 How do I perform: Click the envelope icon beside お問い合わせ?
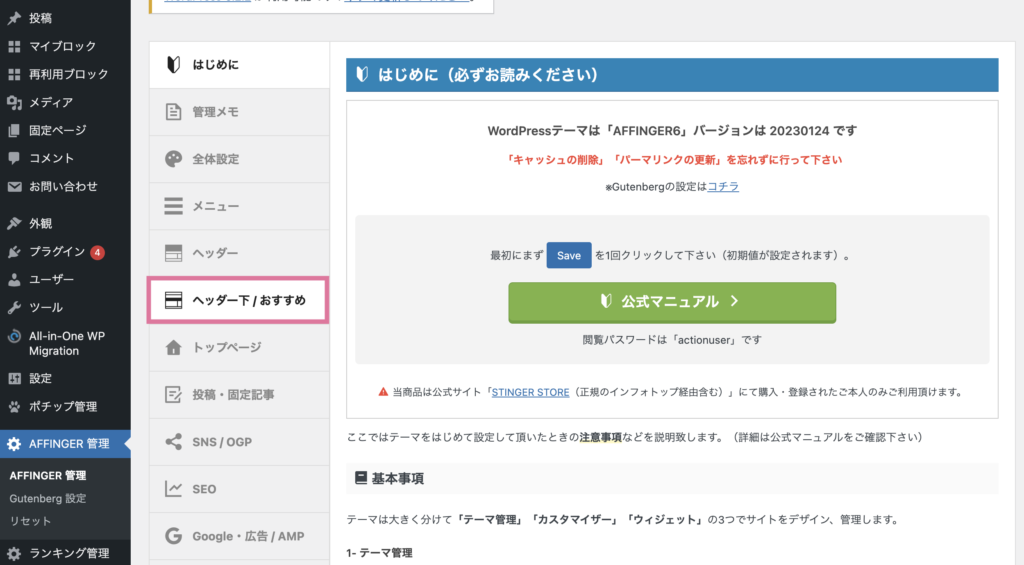click(14, 187)
